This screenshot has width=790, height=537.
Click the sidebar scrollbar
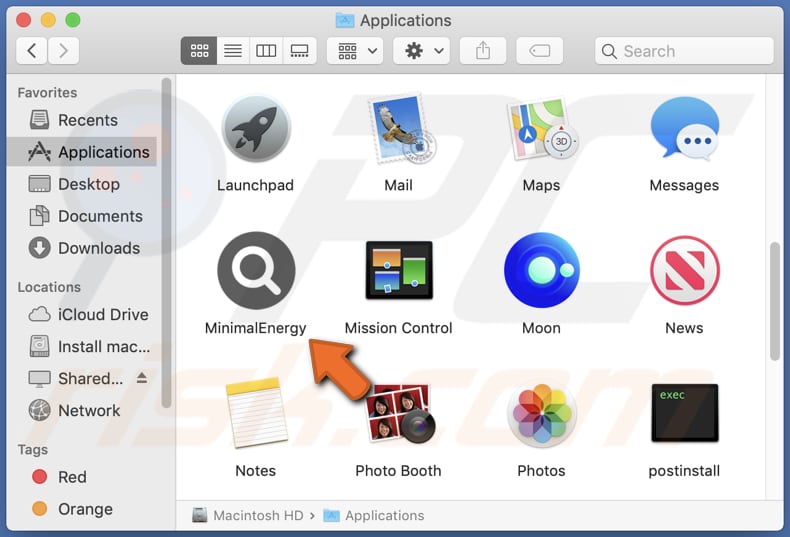pyautogui.click(x=166, y=243)
